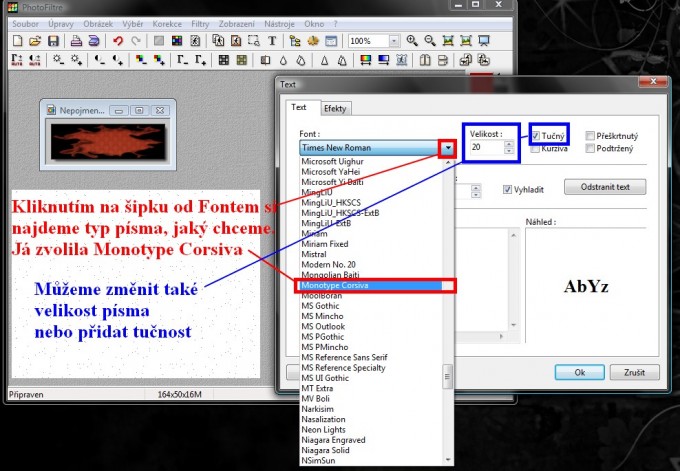
Task: Open the Obrázek menu
Action: pyautogui.click(x=98, y=24)
